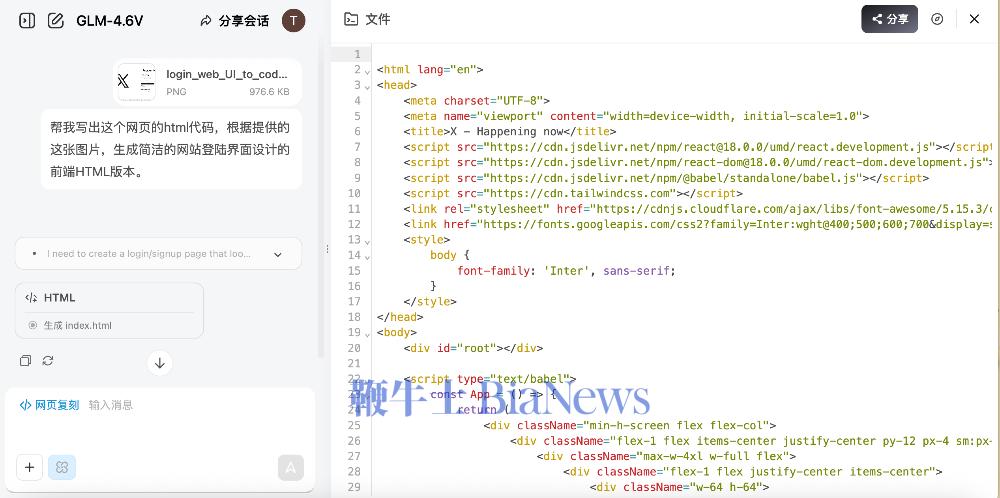Collapse the left sidebar panel
1000x498 pixels.
pyautogui.click(x=27, y=20)
